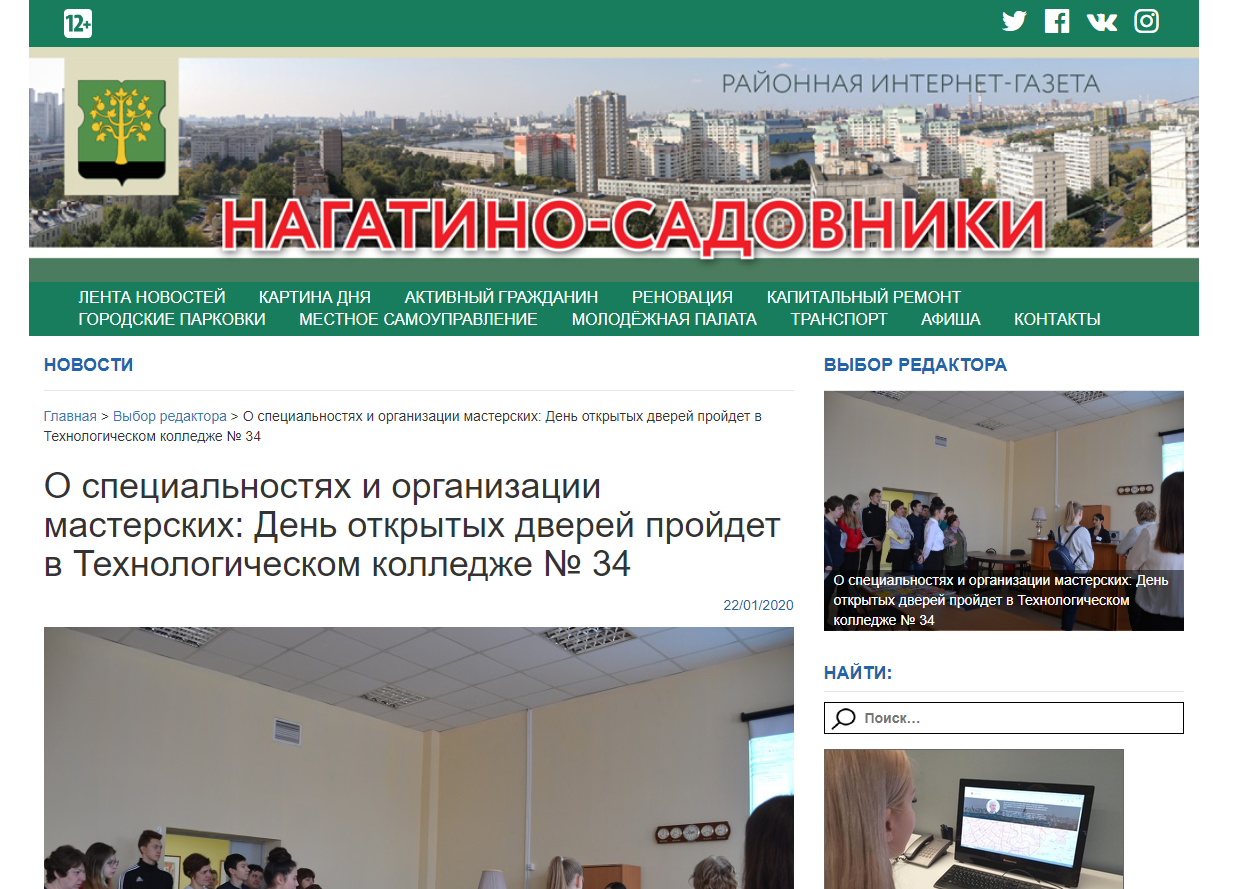The width and height of the screenshot is (1251, 889).
Task: Click the Выбор редактора sidebar heading
Action: pyautogui.click(x=915, y=365)
